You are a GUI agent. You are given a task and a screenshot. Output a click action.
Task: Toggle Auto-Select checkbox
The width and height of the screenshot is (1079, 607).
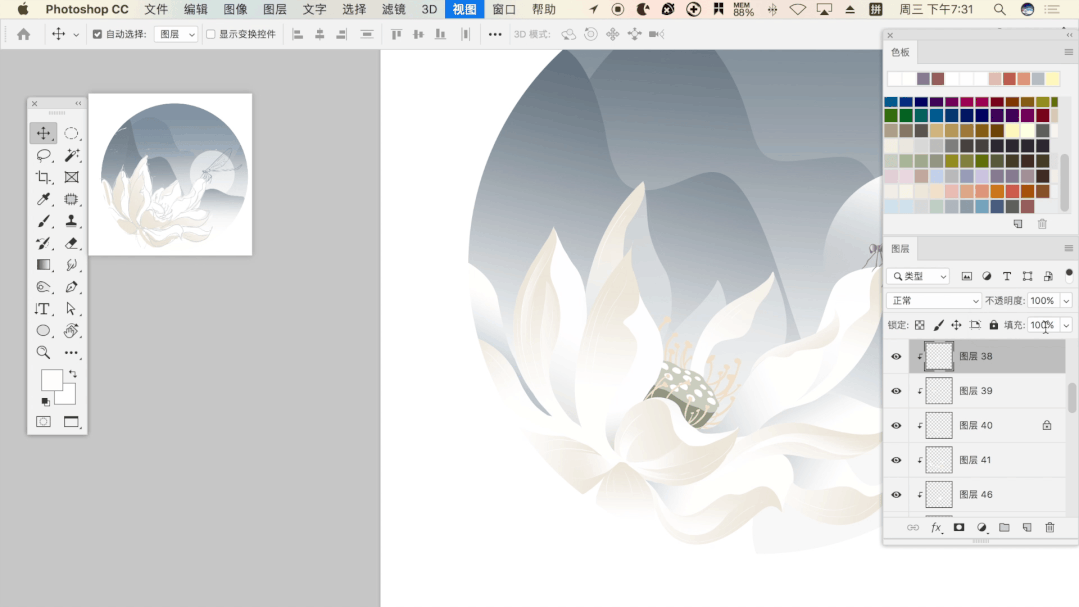pos(97,34)
